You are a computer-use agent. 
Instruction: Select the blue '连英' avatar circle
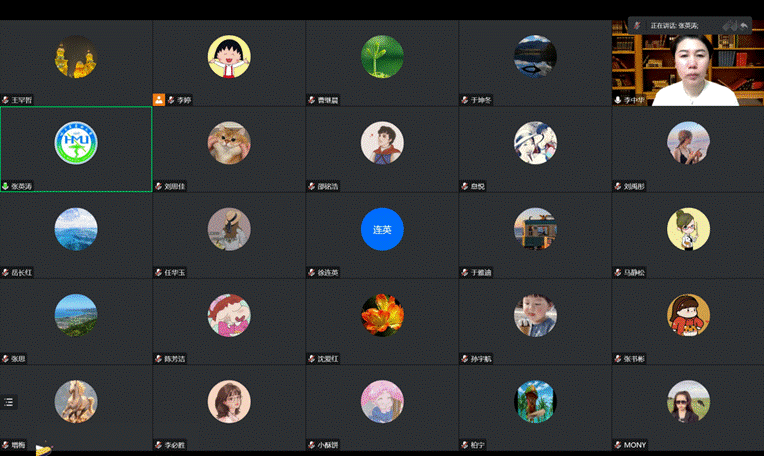click(x=382, y=229)
